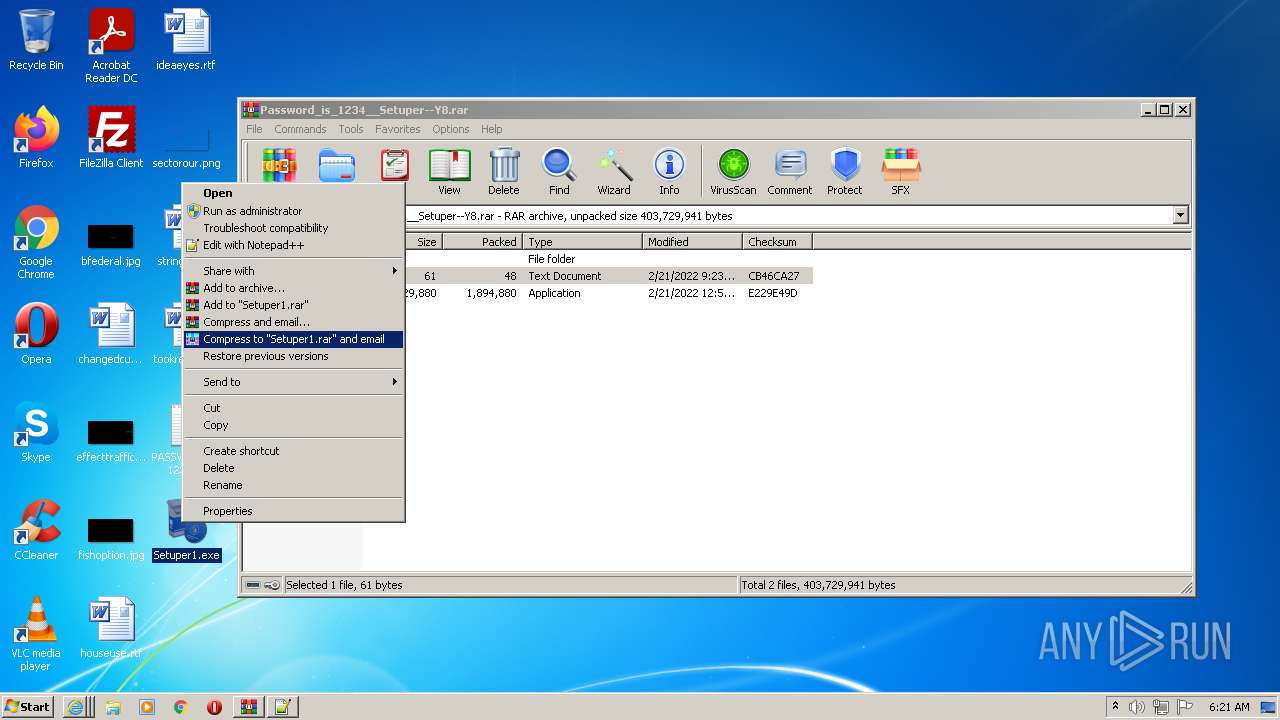The width and height of the screenshot is (1280, 720).
Task: Open the WinRAR Favorites menu
Action: click(x=398, y=129)
